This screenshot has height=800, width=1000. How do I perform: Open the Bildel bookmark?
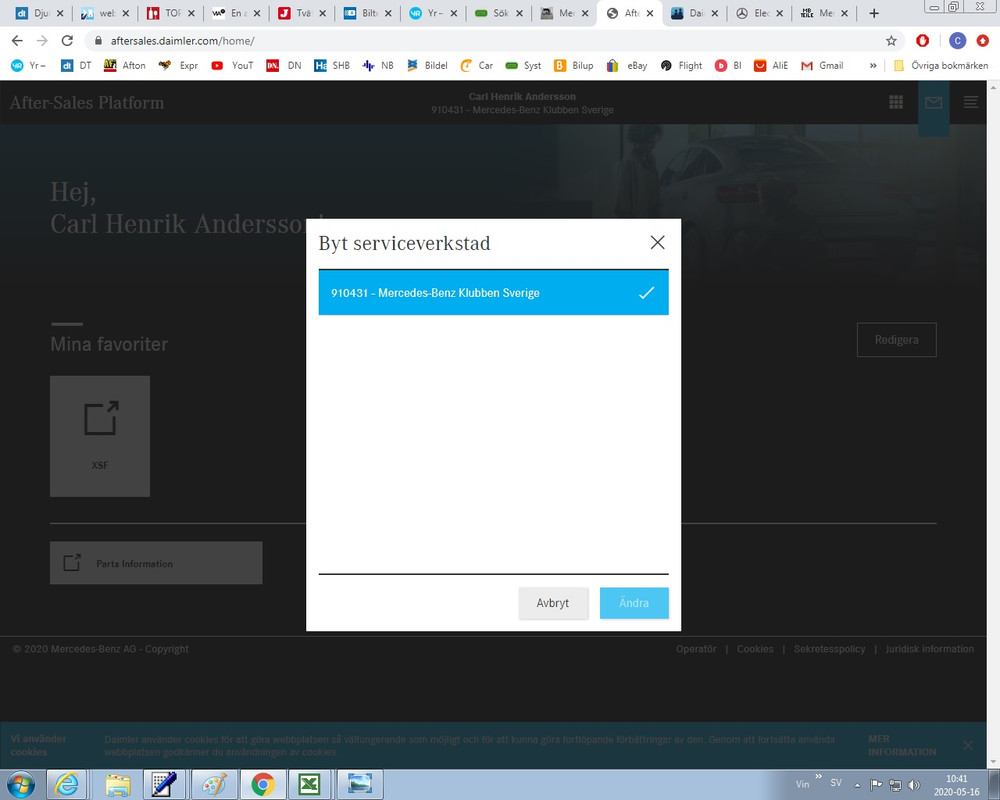click(x=427, y=65)
